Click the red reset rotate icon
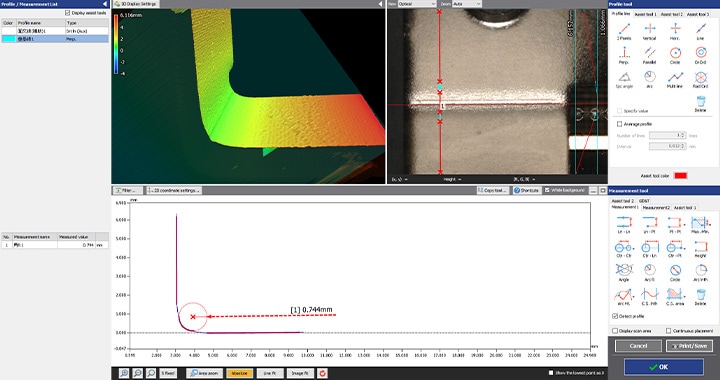This screenshot has width=720, height=380. tap(322, 373)
